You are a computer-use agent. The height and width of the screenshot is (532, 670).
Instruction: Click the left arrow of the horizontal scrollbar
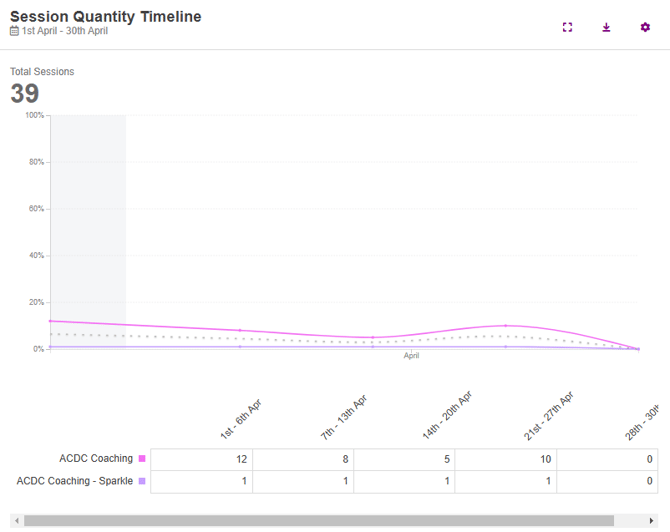click(x=15, y=521)
